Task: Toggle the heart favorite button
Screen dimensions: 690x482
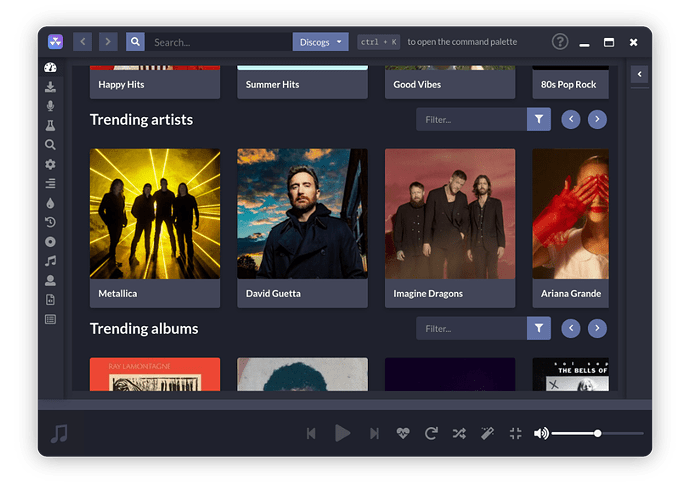Action: (403, 434)
